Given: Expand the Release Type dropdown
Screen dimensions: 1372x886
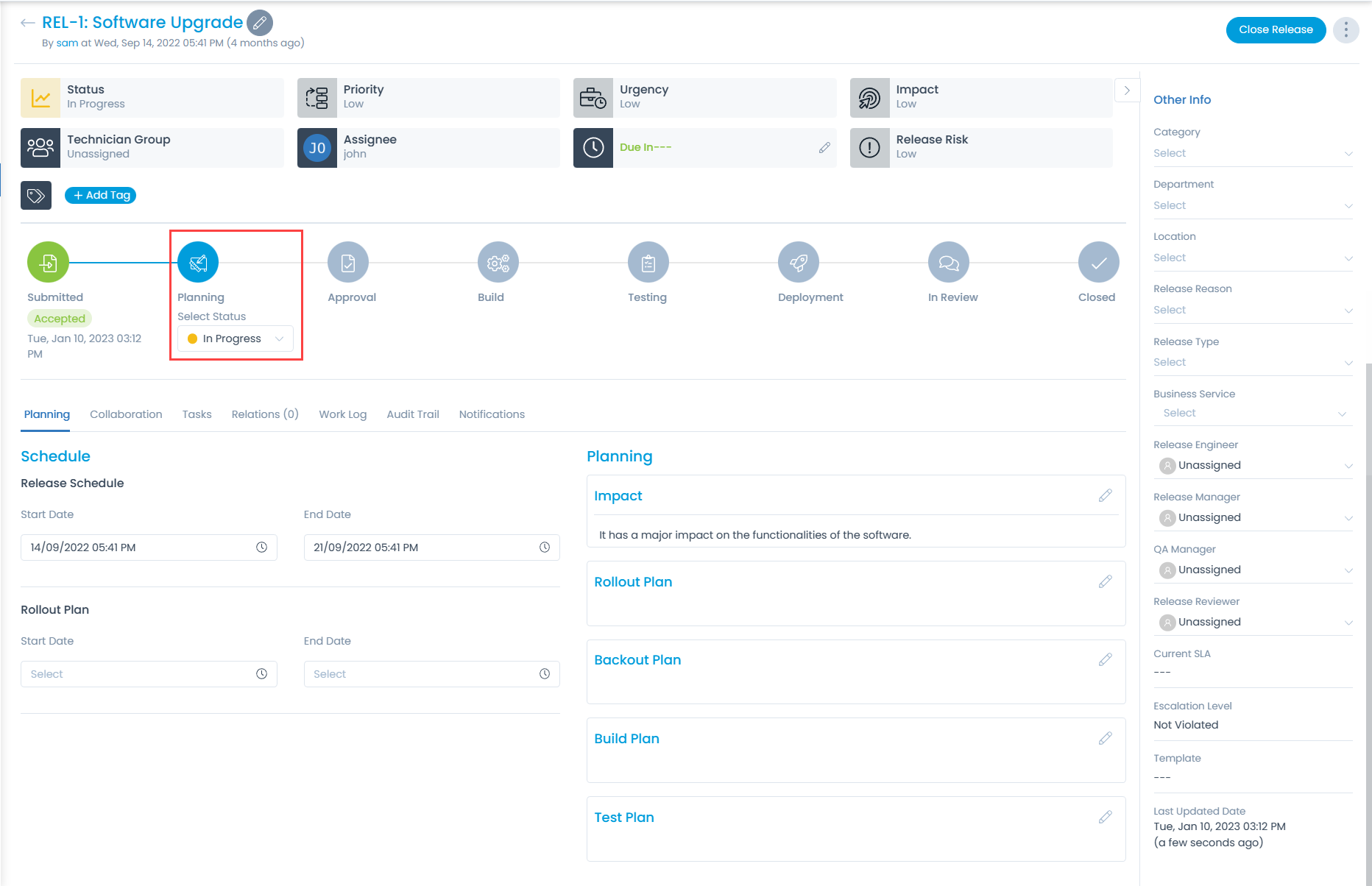Looking at the screenshot, I should tap(1252, 362).
